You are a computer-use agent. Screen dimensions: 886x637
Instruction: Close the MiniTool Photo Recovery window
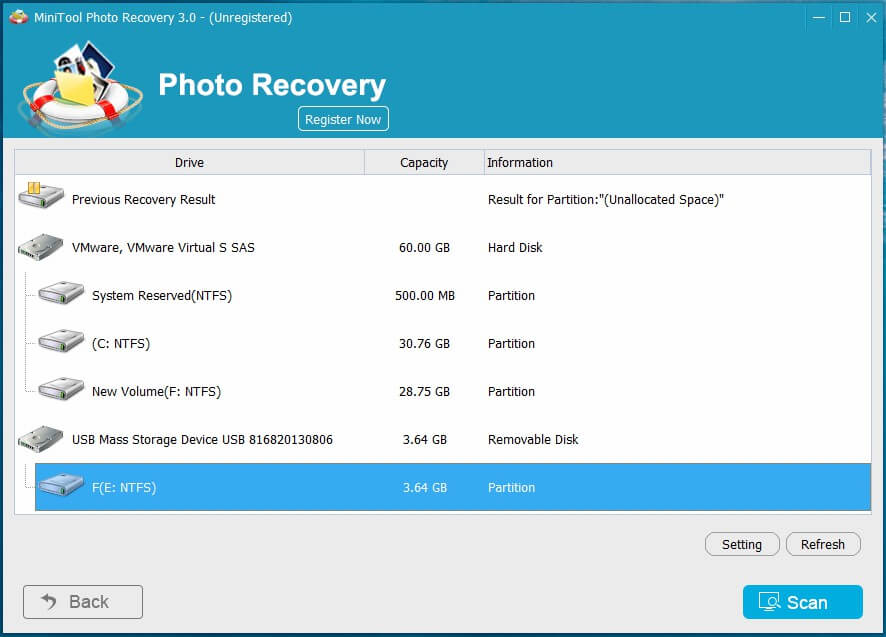(871, 18)
